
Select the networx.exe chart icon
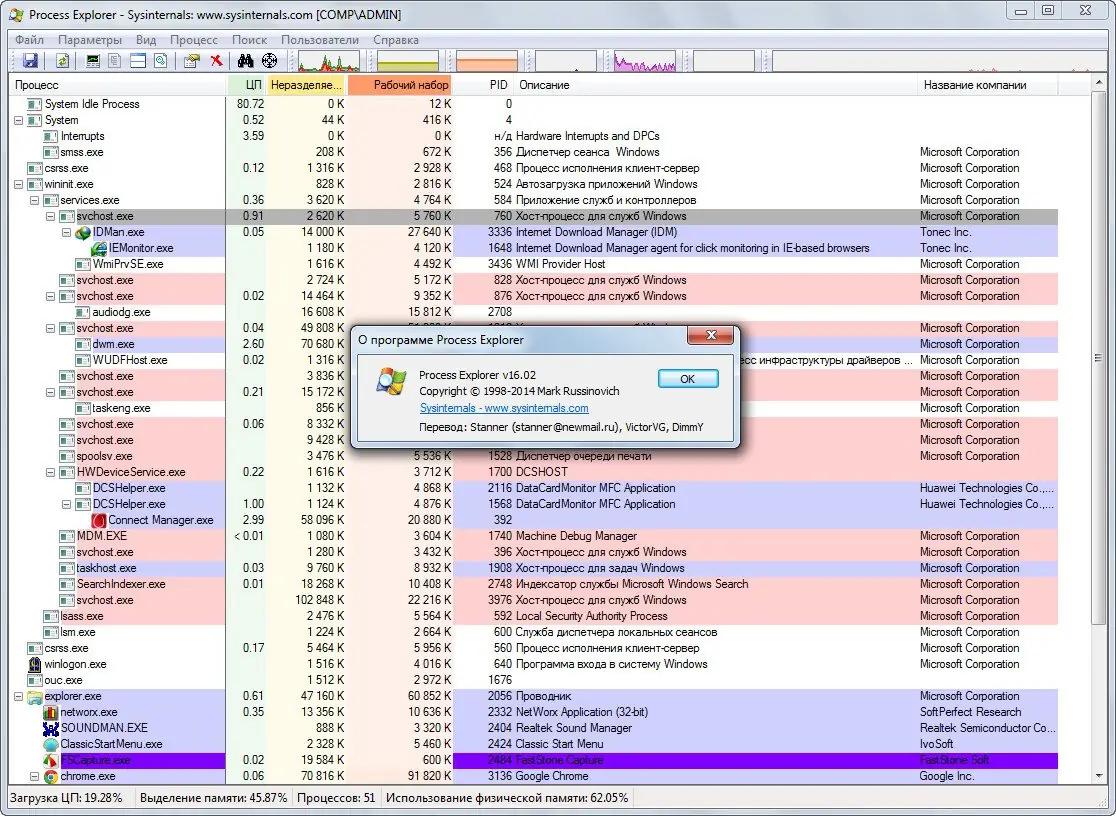point(51,712)
